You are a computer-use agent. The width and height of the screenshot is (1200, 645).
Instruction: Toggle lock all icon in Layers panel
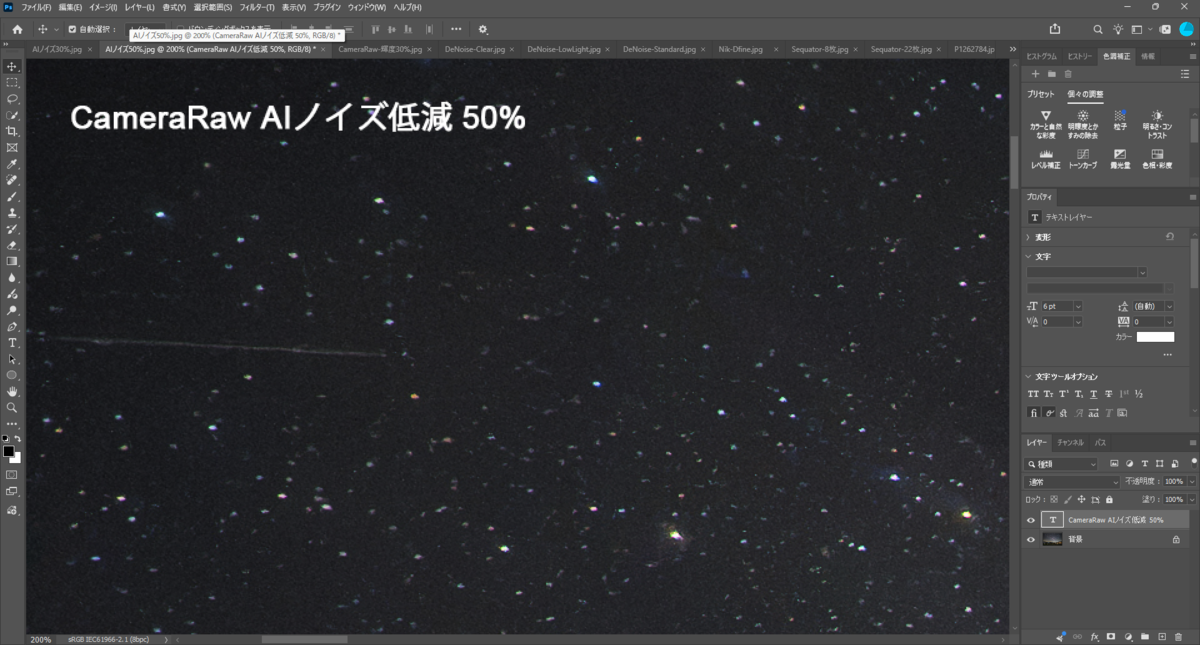coord(1109,499)
